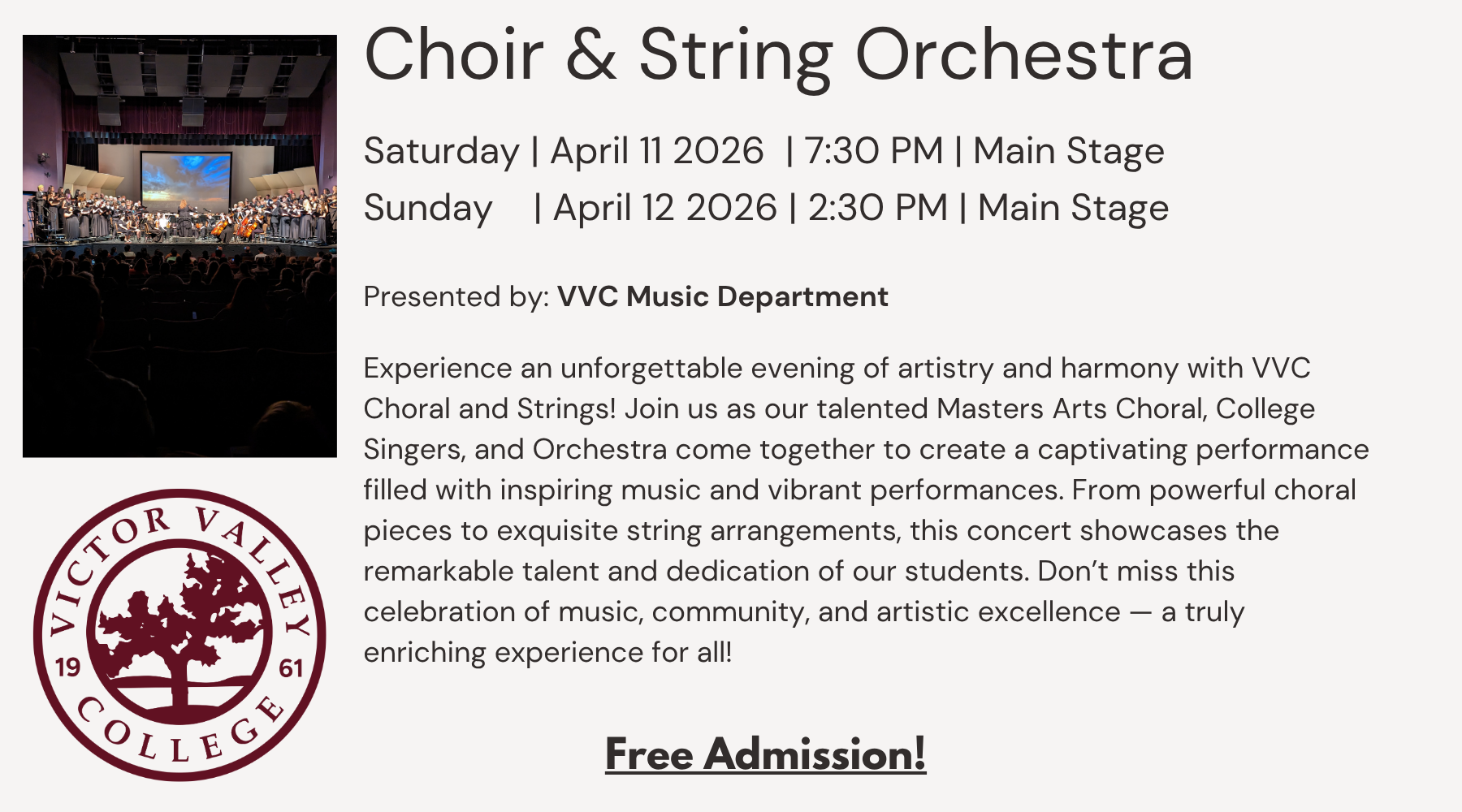Click the Free Admission! link

765,754
